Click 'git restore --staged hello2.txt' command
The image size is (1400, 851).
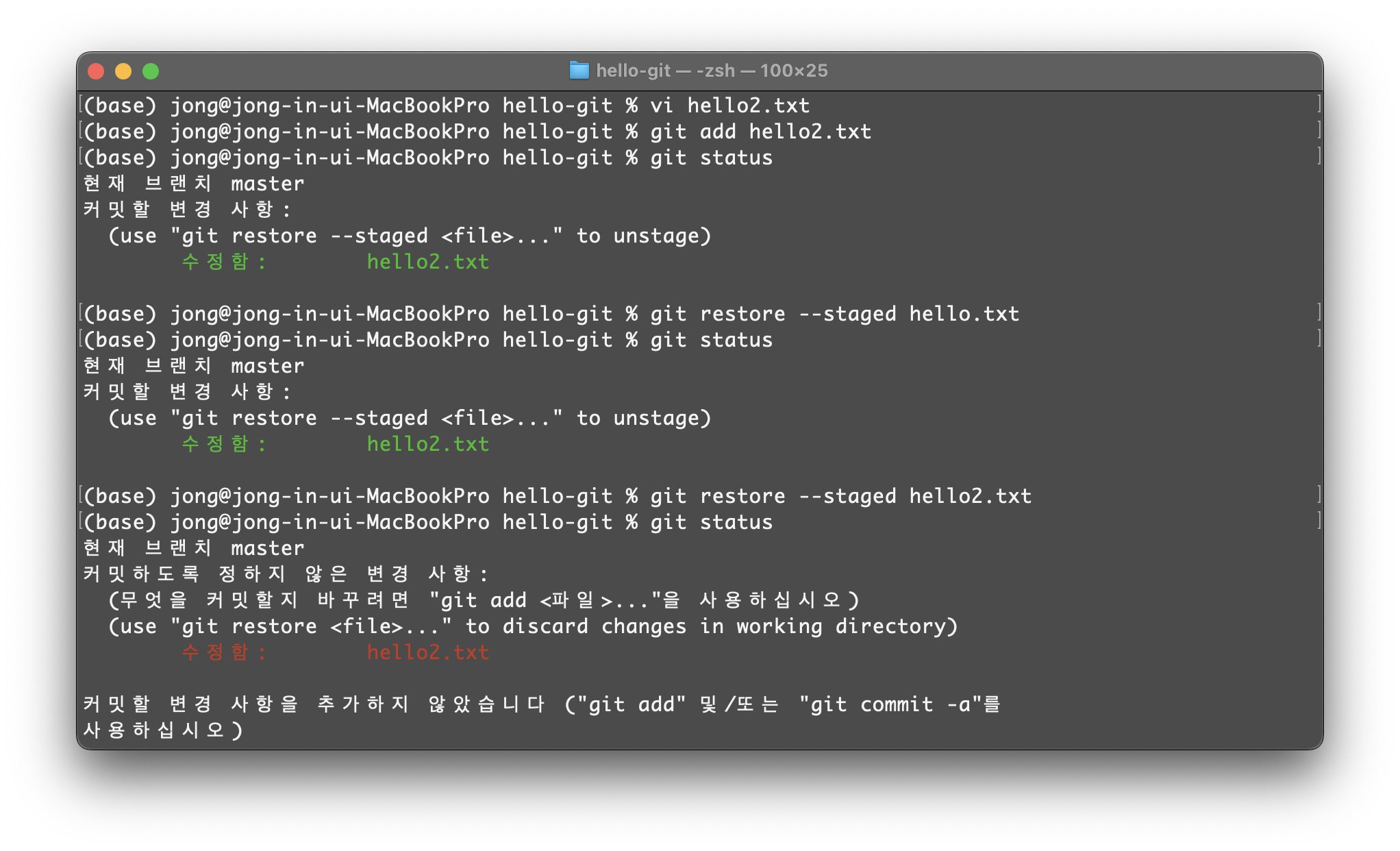(840, 496)
